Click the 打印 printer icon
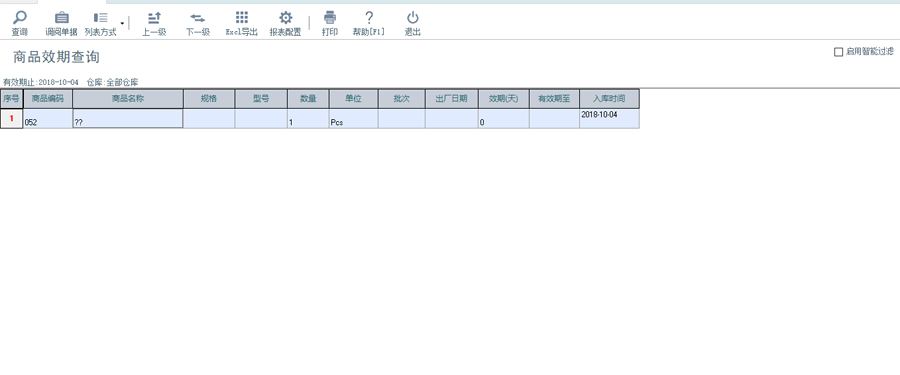Screen dimensions: 900x375 [x=330, y=18]
